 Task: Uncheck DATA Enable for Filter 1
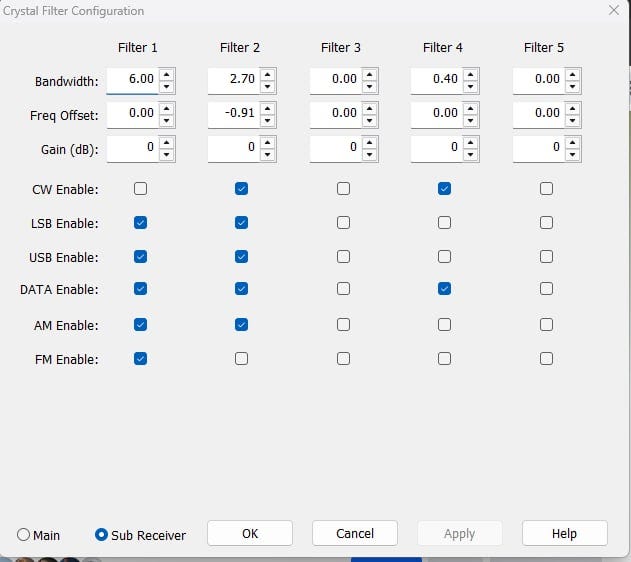click(140, 289)
